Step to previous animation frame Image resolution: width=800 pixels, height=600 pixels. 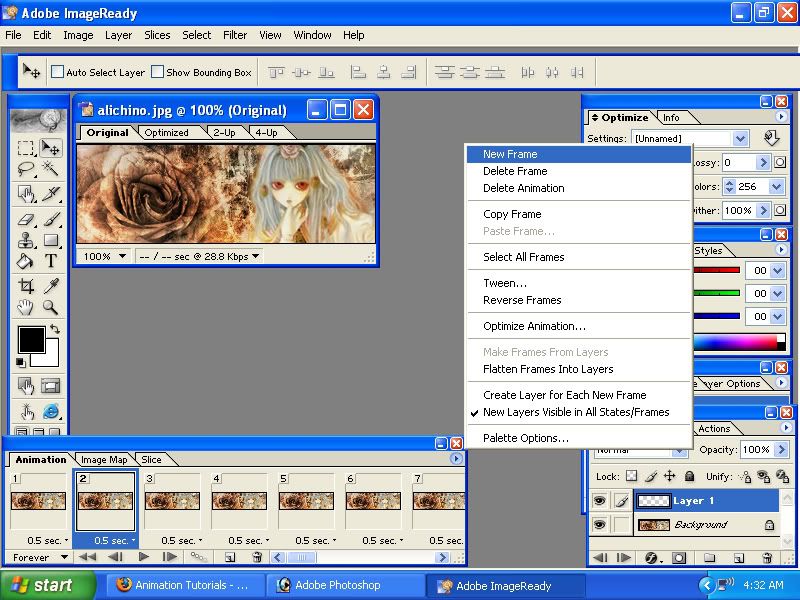[115, 557]
